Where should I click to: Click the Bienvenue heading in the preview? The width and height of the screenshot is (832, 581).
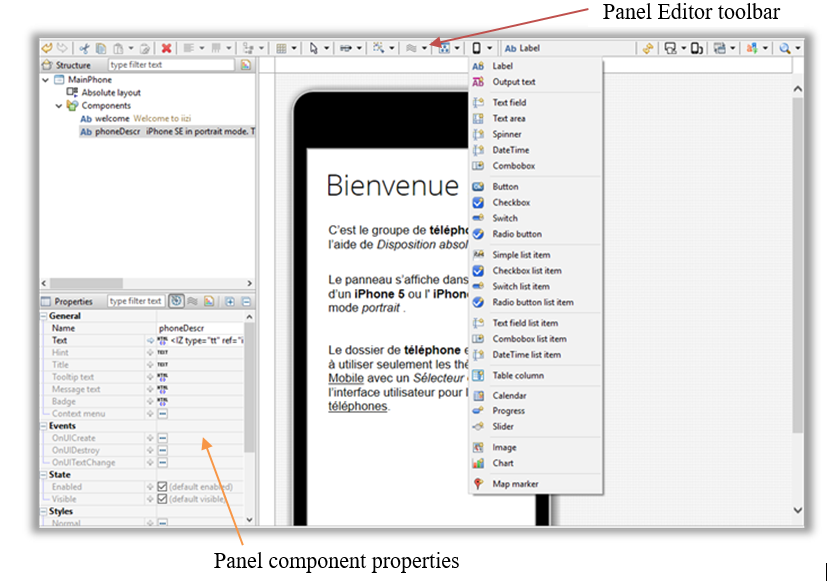tap(393, 186)
